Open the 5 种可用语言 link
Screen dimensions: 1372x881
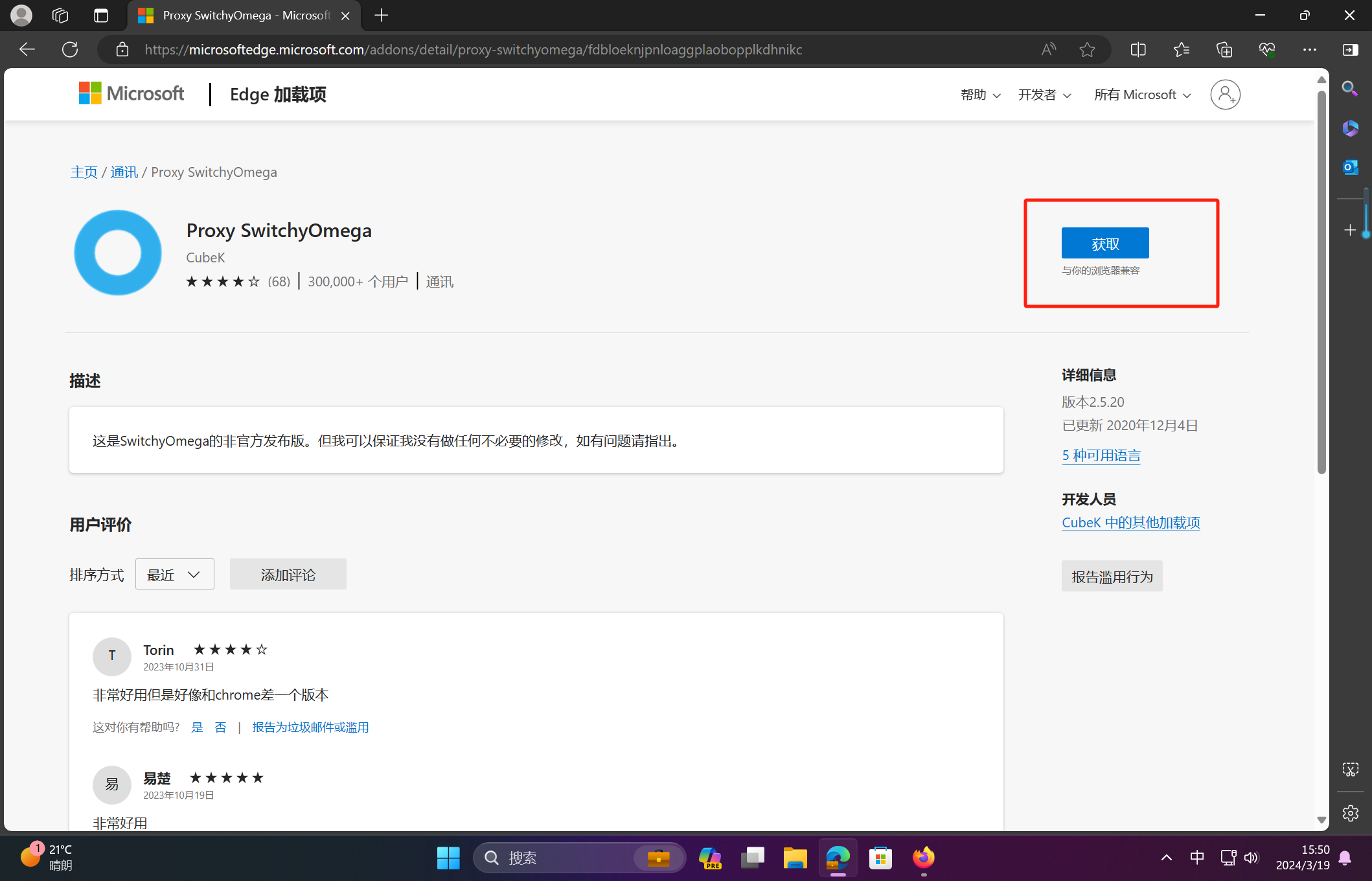coord(1101,455)
